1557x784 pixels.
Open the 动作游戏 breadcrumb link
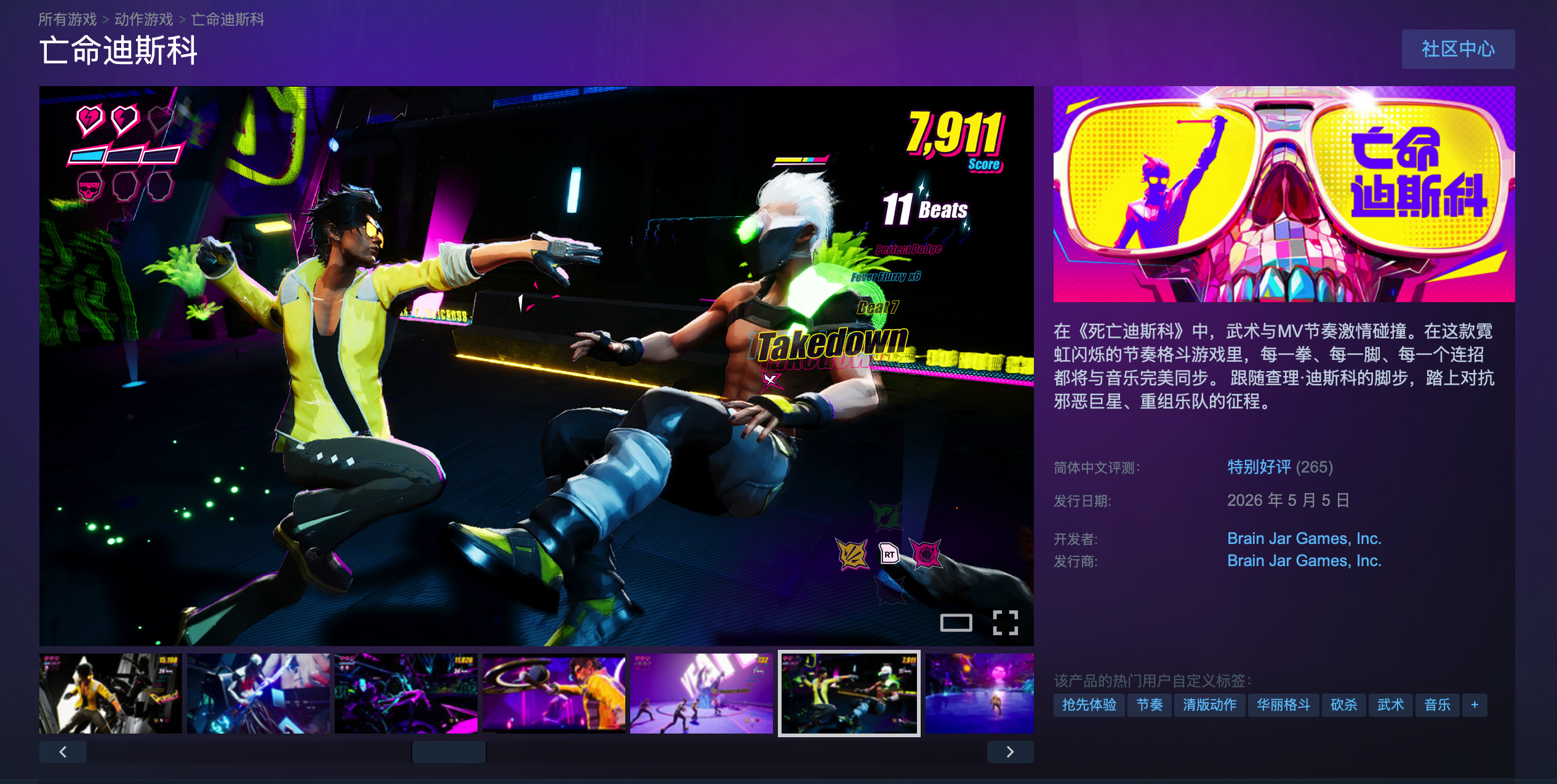144,20
